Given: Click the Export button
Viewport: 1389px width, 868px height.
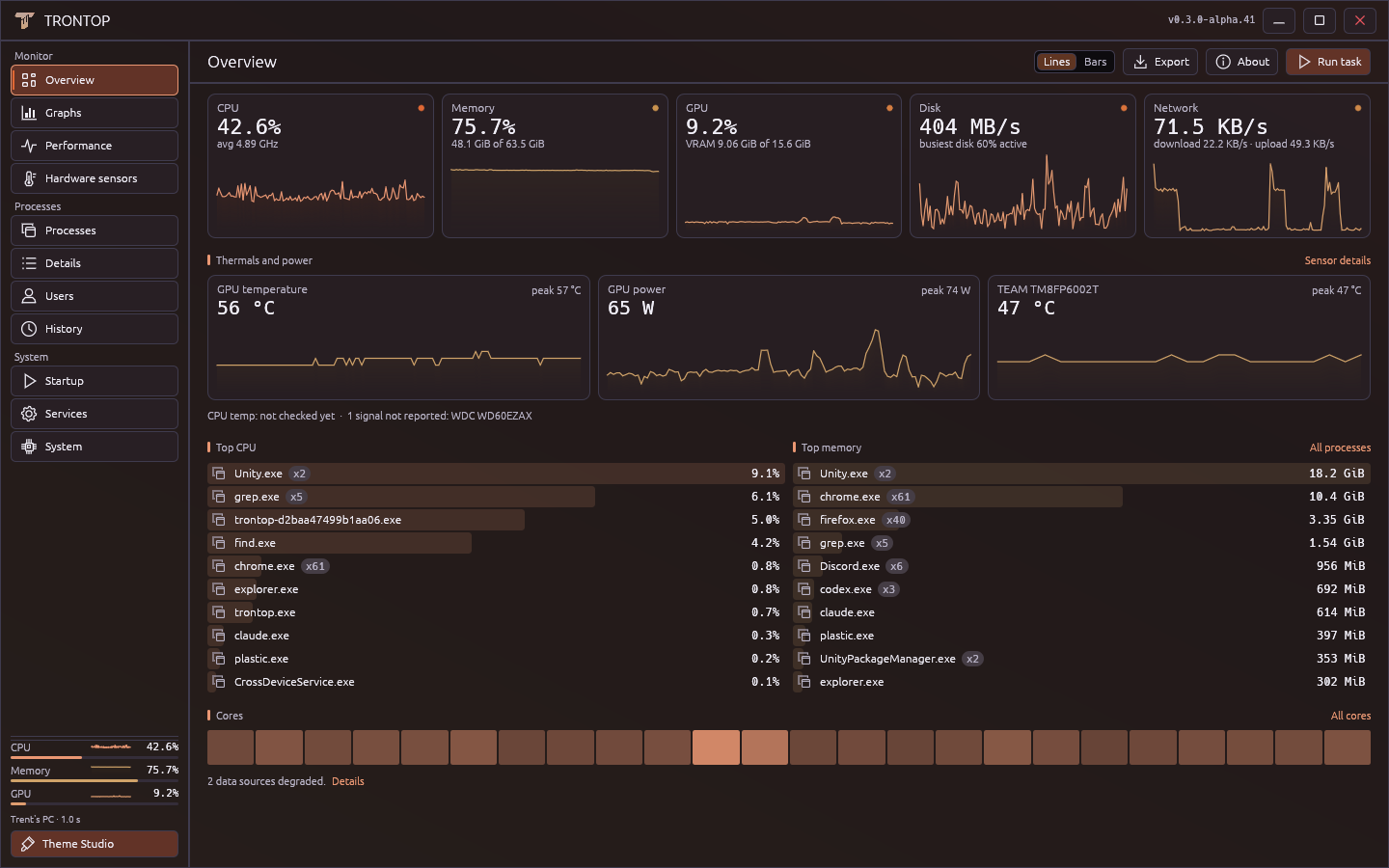Looking at the screenshot, I should click(x=1160, y=62).
